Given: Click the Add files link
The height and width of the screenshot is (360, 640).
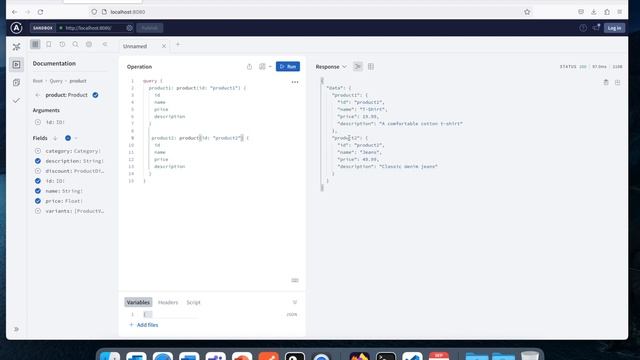Looking at the screenshot, I should 144,325.
